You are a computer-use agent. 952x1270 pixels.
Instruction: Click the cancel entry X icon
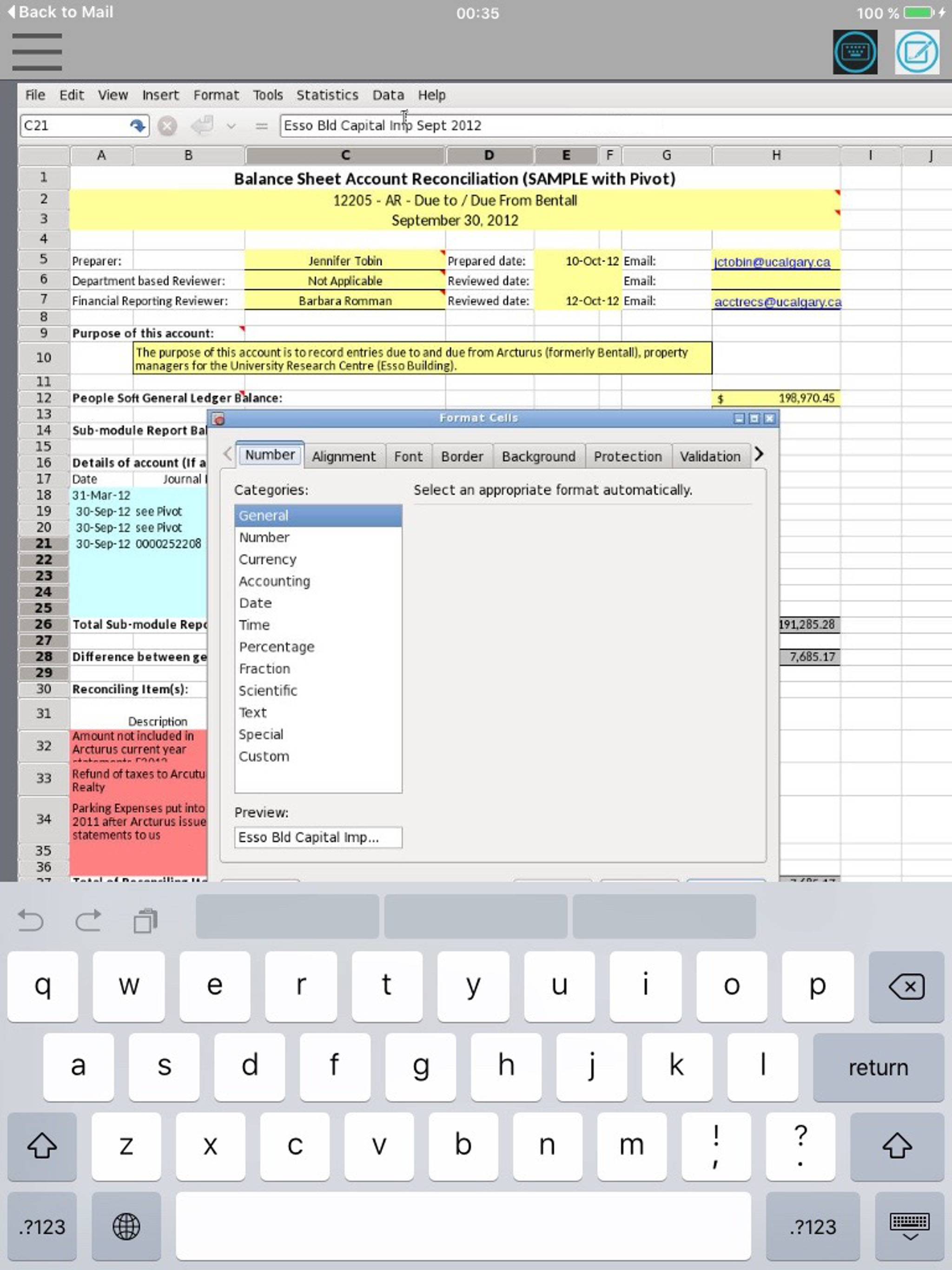[x=167, y=126]
